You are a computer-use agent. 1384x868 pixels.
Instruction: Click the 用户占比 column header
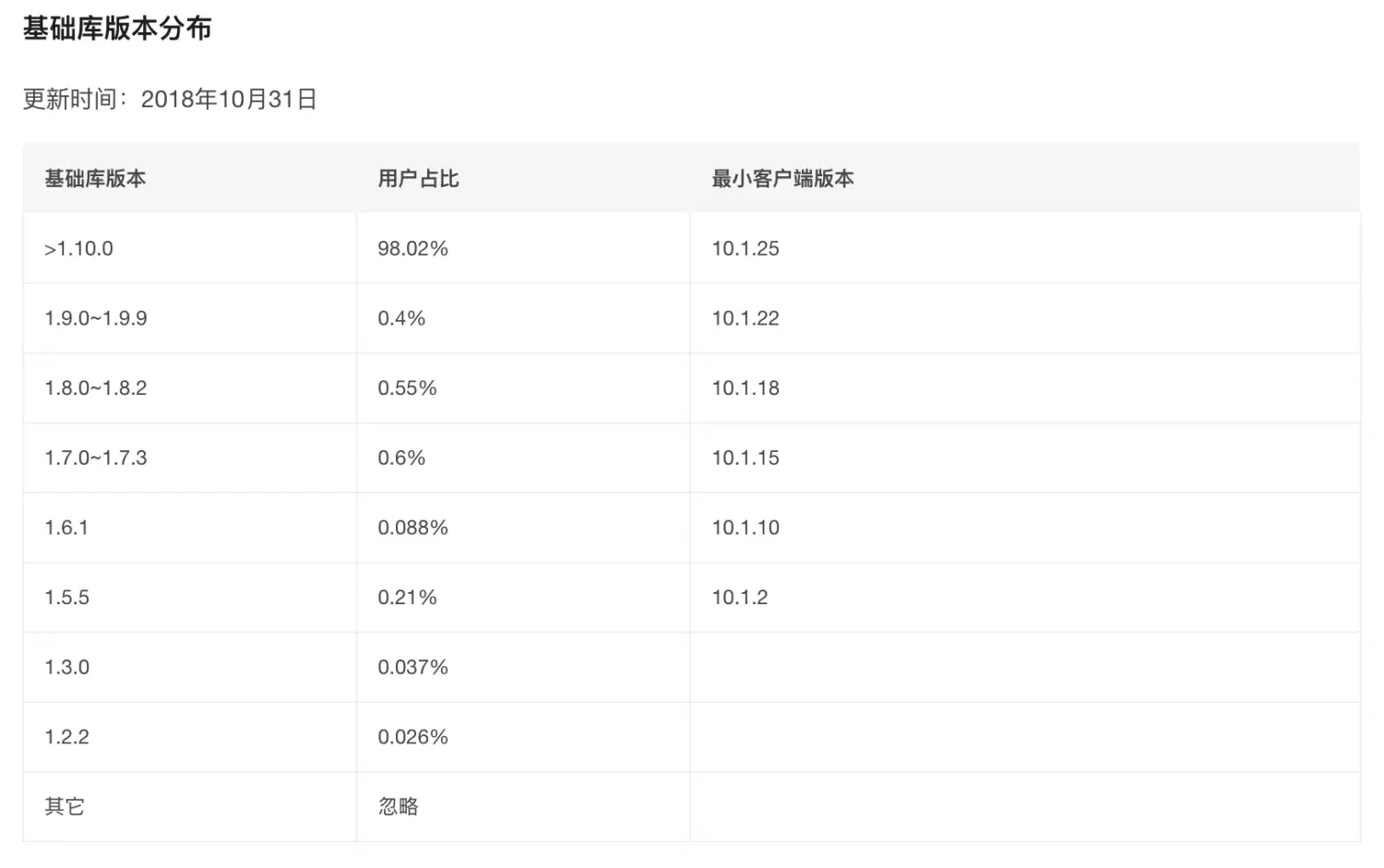[x=418, y=178]
